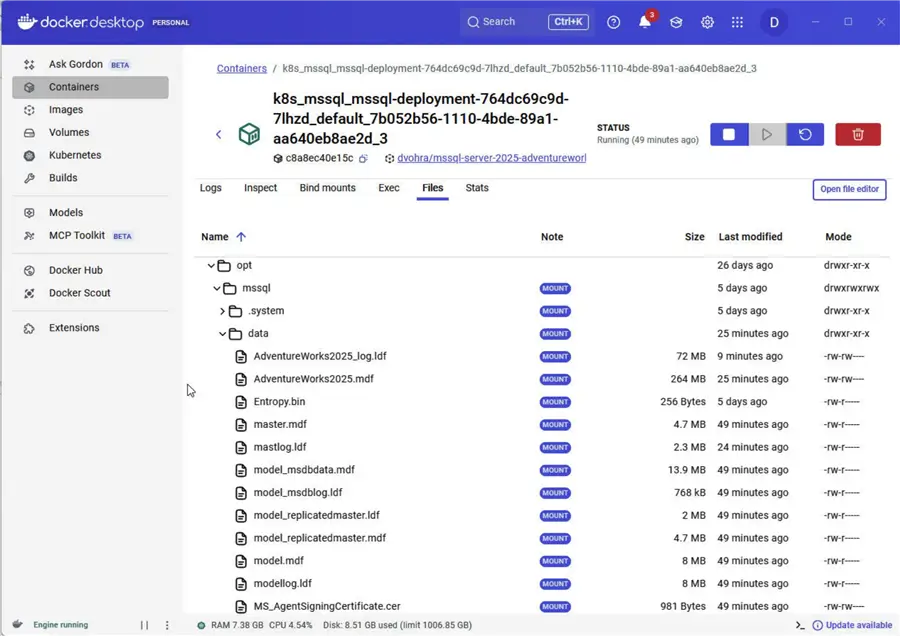Image resolution: width=900 pixels, height=636 pixels.
Task: Open the apps grid icon
Action: 738,22
